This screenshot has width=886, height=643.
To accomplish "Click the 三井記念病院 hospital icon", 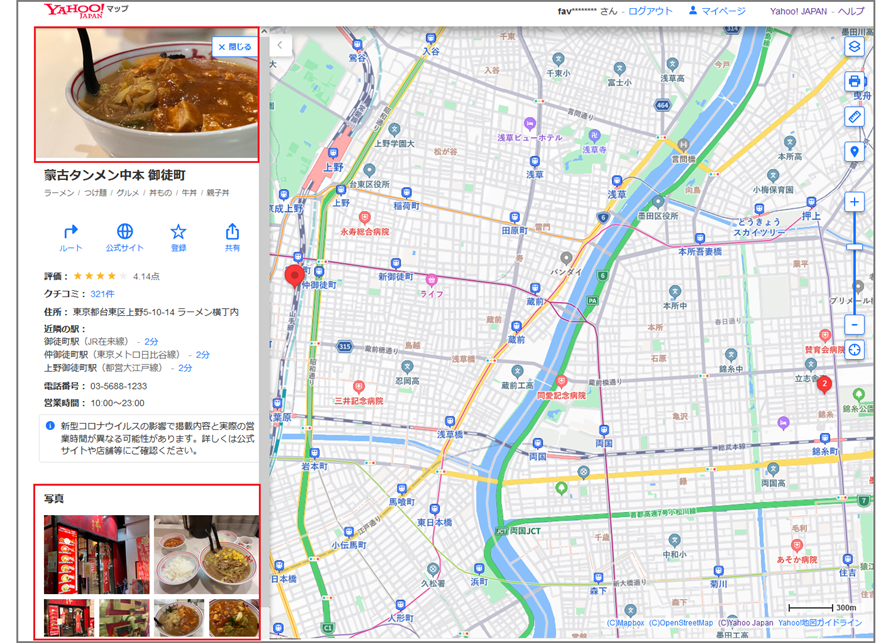I will pyautogui.click(x=358, y=387).
